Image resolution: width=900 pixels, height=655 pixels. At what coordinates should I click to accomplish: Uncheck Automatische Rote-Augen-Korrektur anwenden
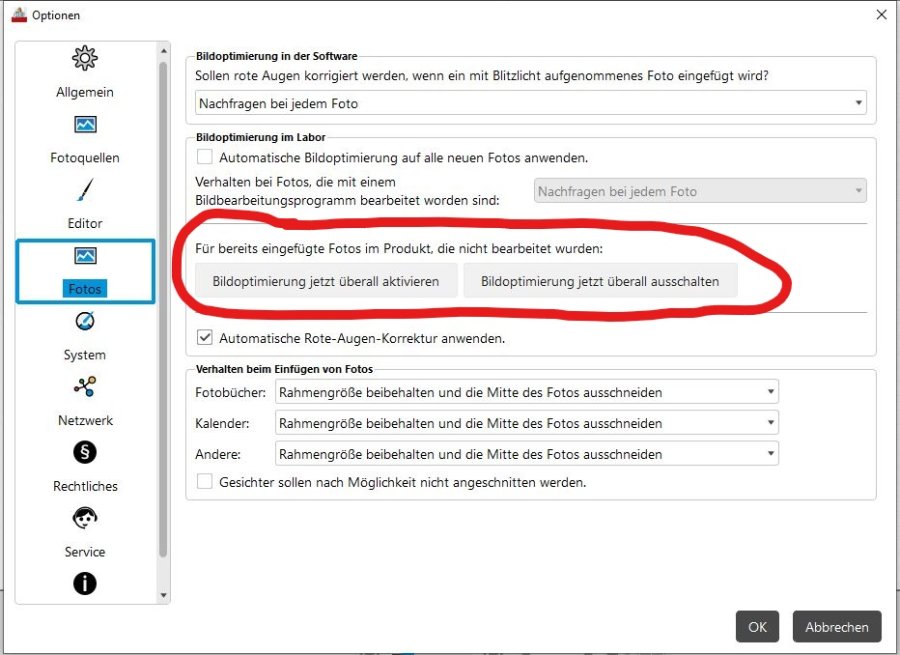(204, 338)
